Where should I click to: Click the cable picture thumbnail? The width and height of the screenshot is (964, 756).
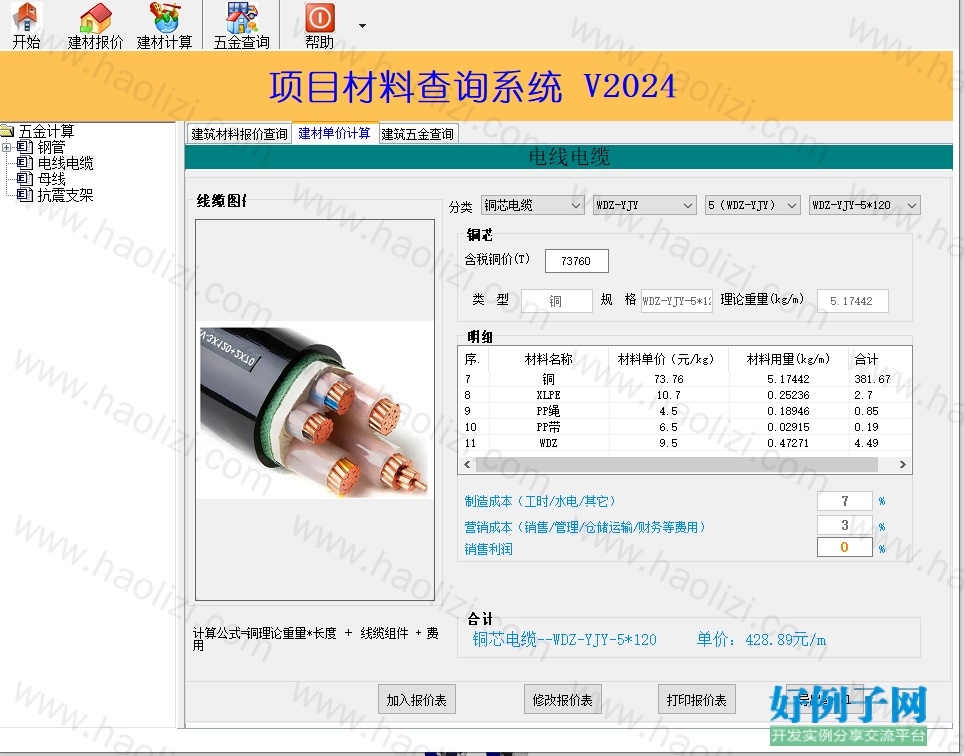click(x=315, y=410)
